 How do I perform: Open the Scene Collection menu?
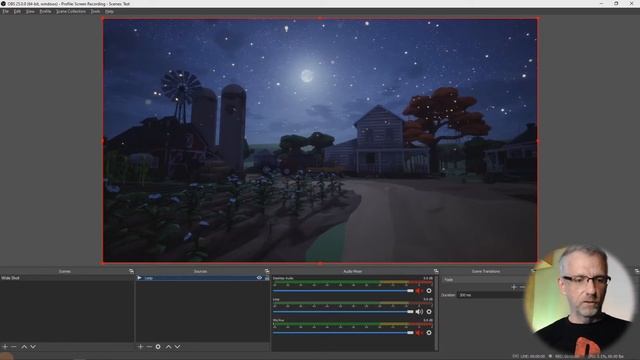71,11
